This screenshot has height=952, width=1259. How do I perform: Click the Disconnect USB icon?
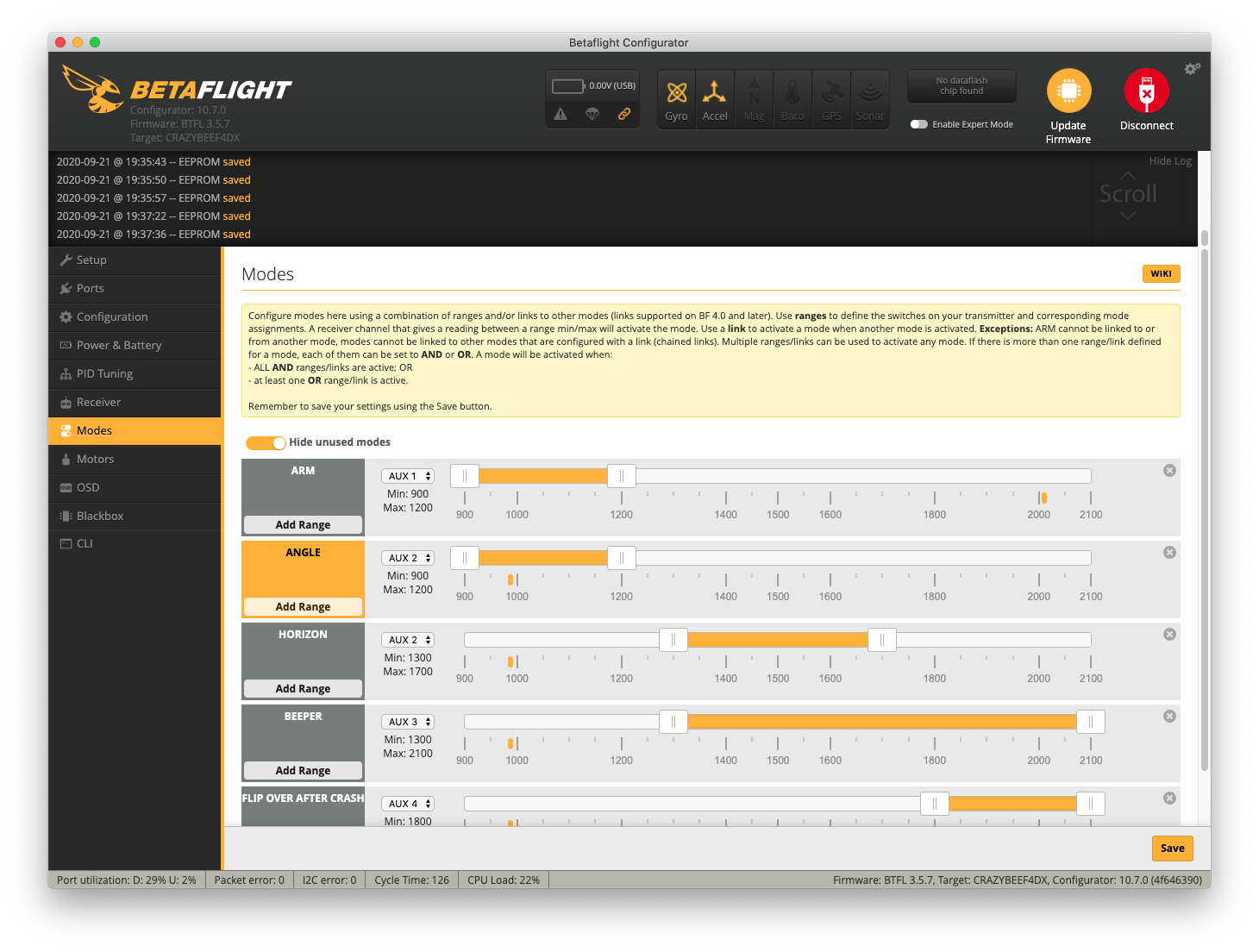[1146, 91]
